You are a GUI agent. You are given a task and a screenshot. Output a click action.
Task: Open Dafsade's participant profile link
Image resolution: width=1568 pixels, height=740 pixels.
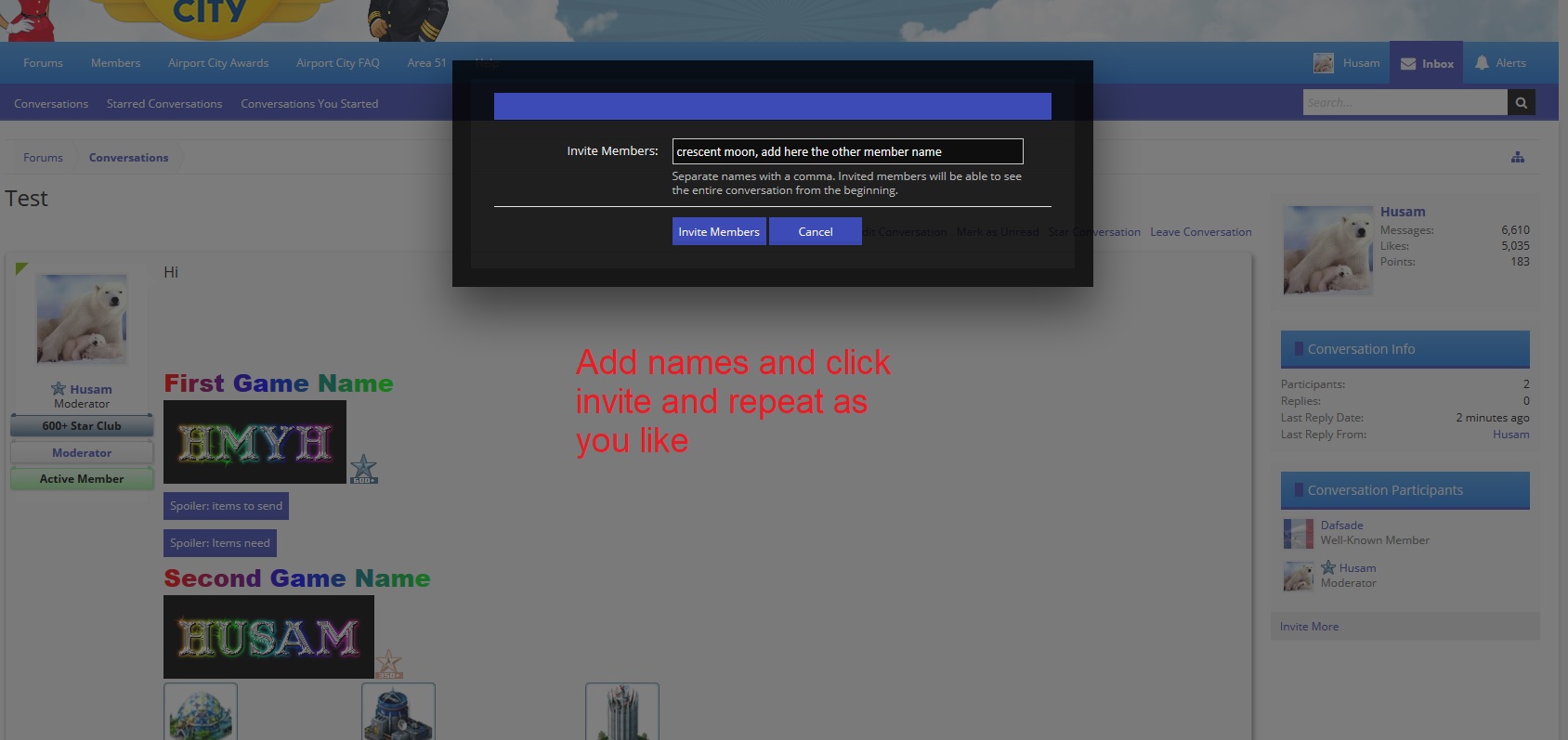[x=1342, y=526]
